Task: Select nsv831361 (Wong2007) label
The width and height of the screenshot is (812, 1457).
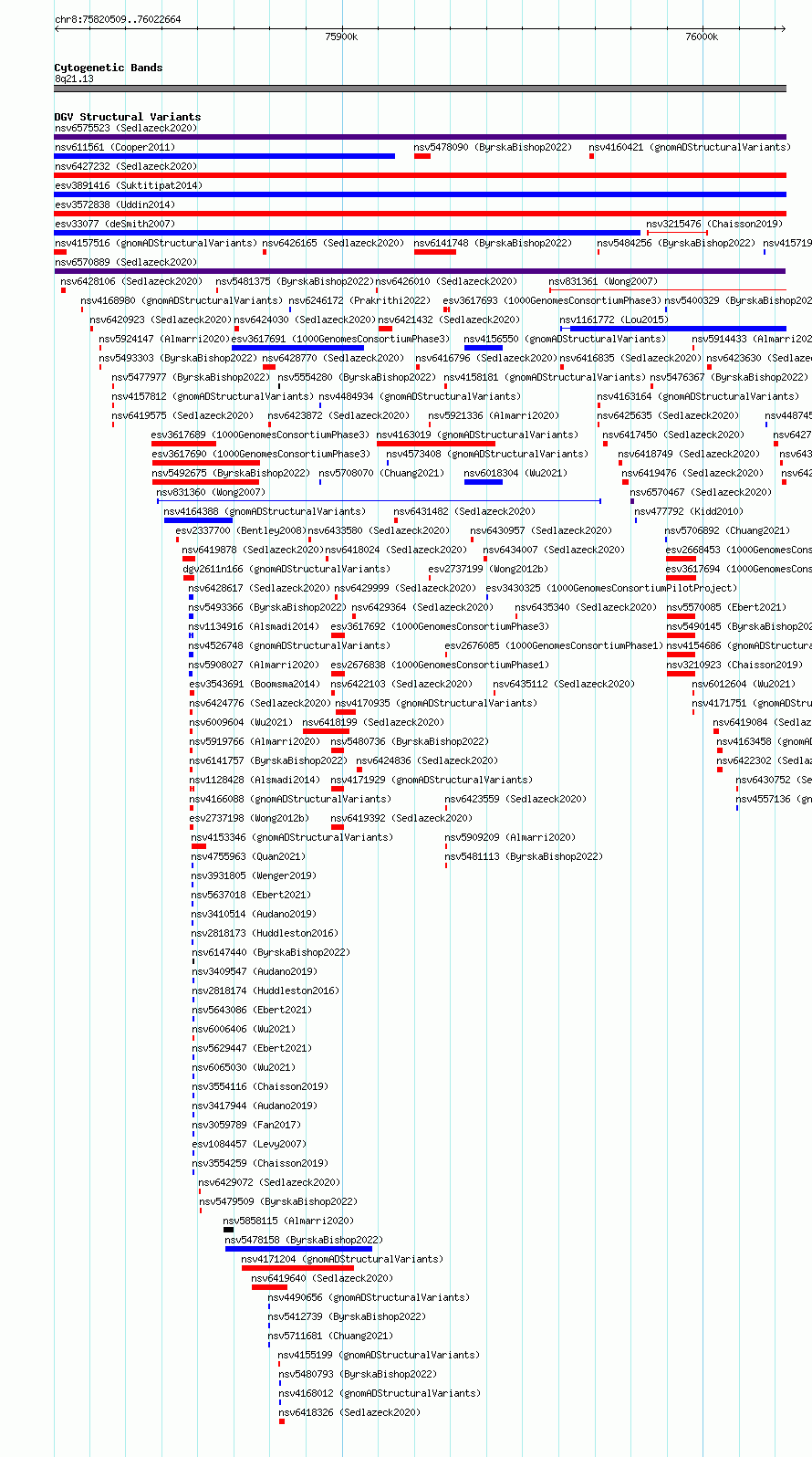Action: click(603, 281)
